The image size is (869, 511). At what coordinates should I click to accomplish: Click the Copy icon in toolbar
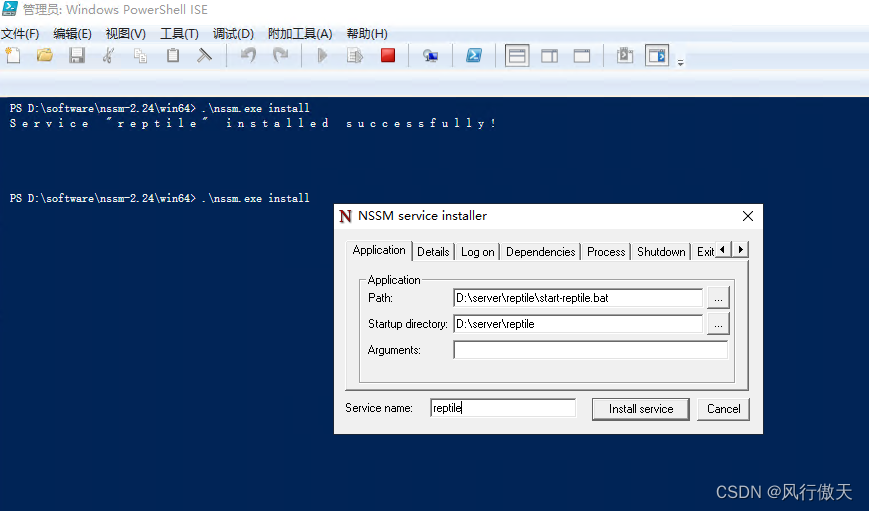click(x=141, y=55)
